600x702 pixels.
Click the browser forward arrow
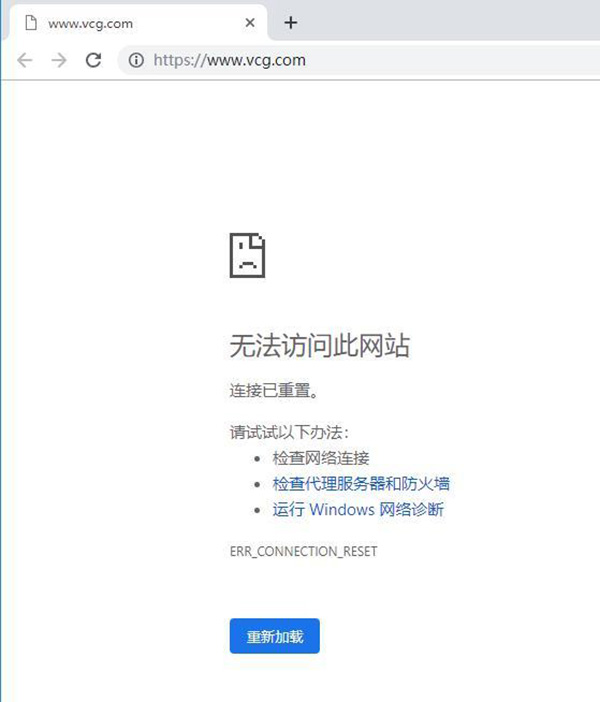[x=59, y=60]
